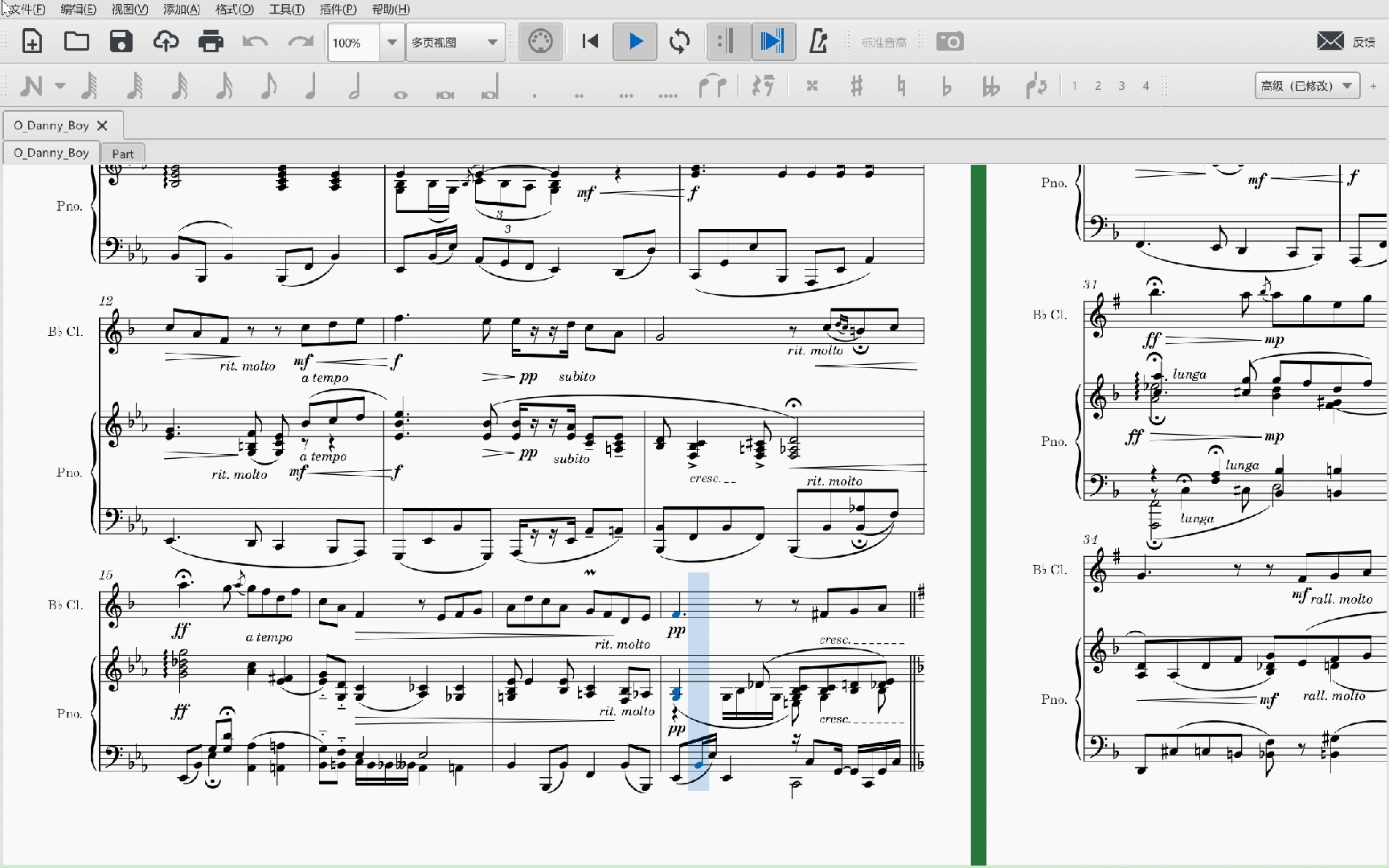Create a new score with the New icon
This screenshot has width=1389, height=868.
[x=32, y=42]
